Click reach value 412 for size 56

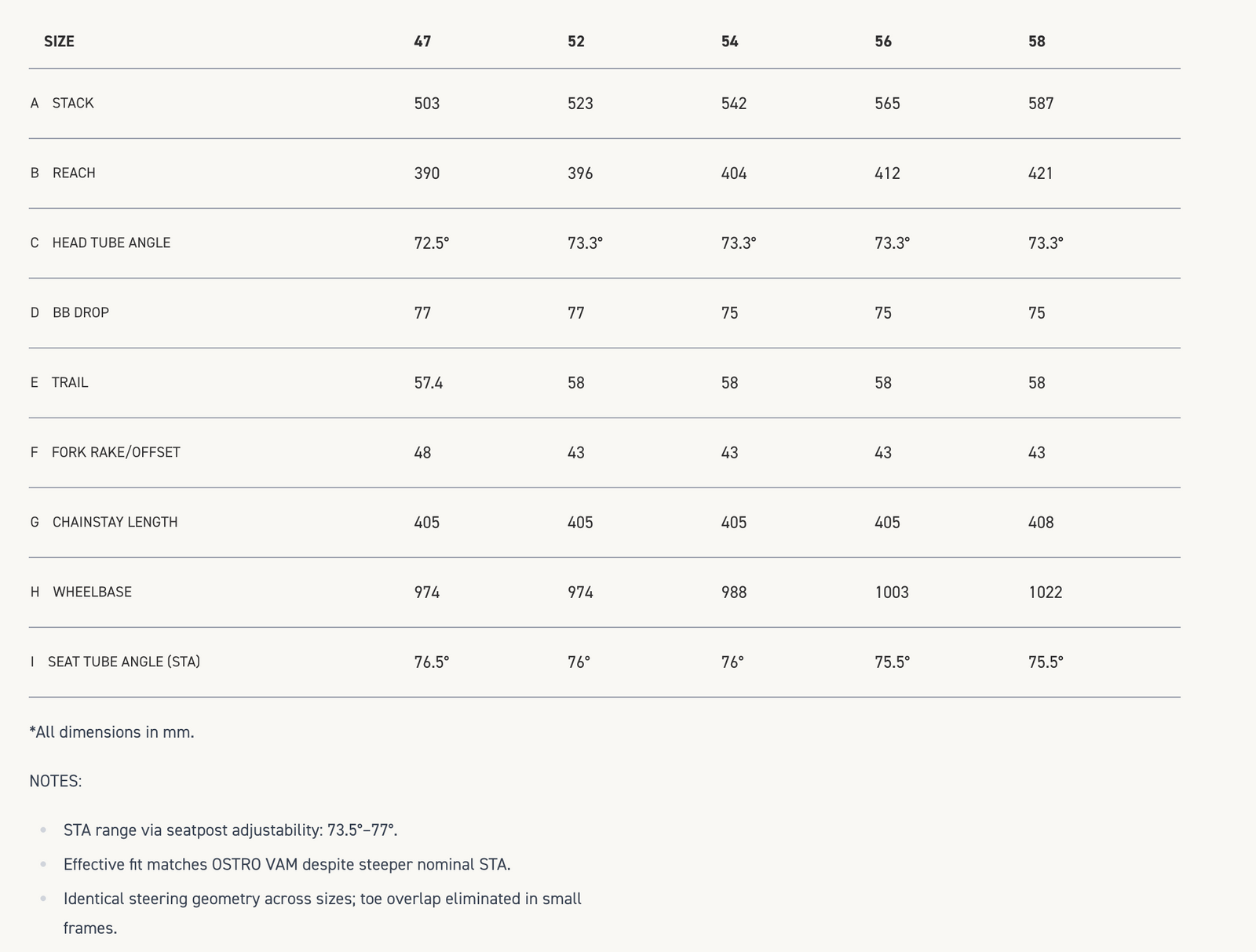(x=888, y=173)
